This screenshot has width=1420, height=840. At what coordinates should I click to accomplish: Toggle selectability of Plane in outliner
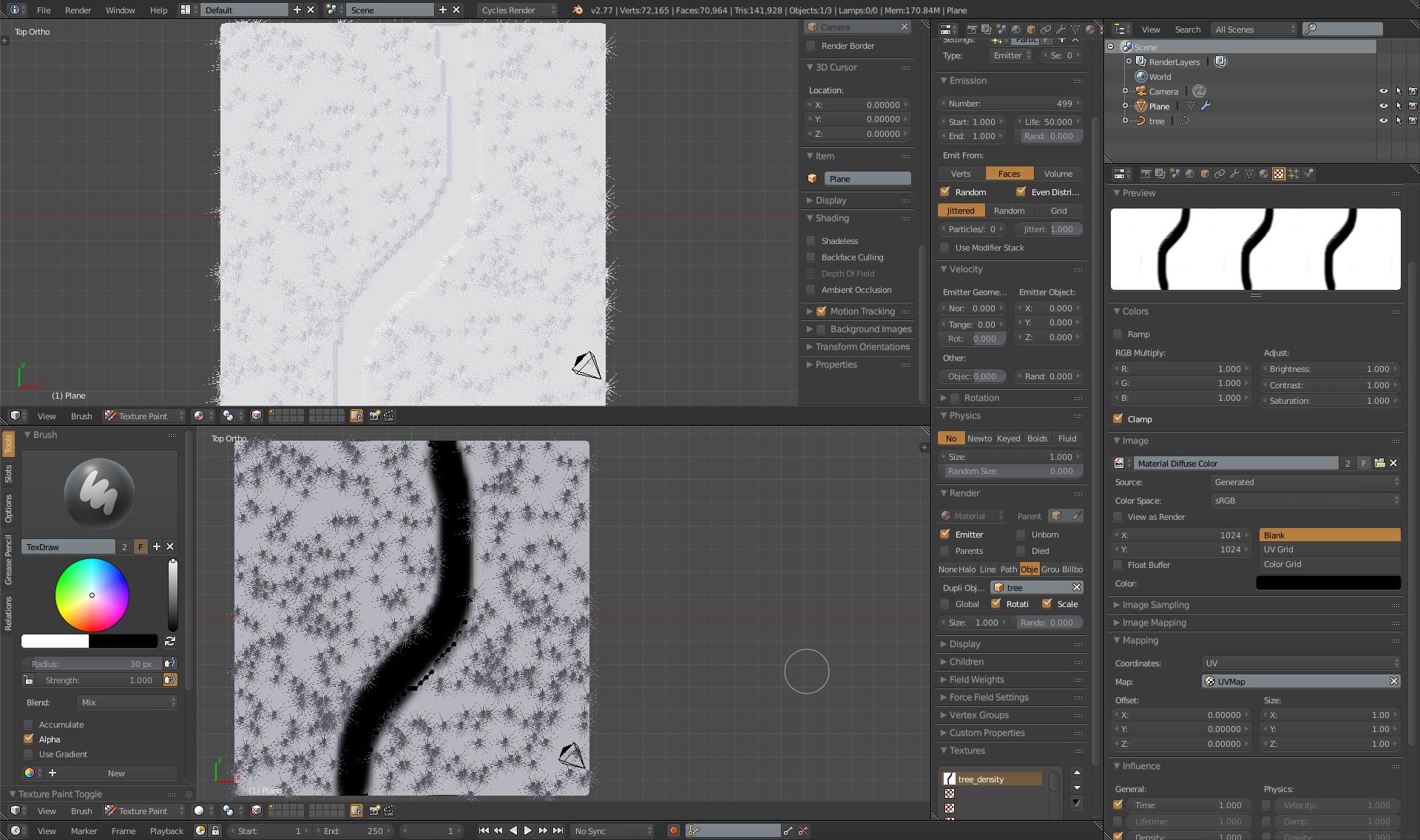[1399, 106]
